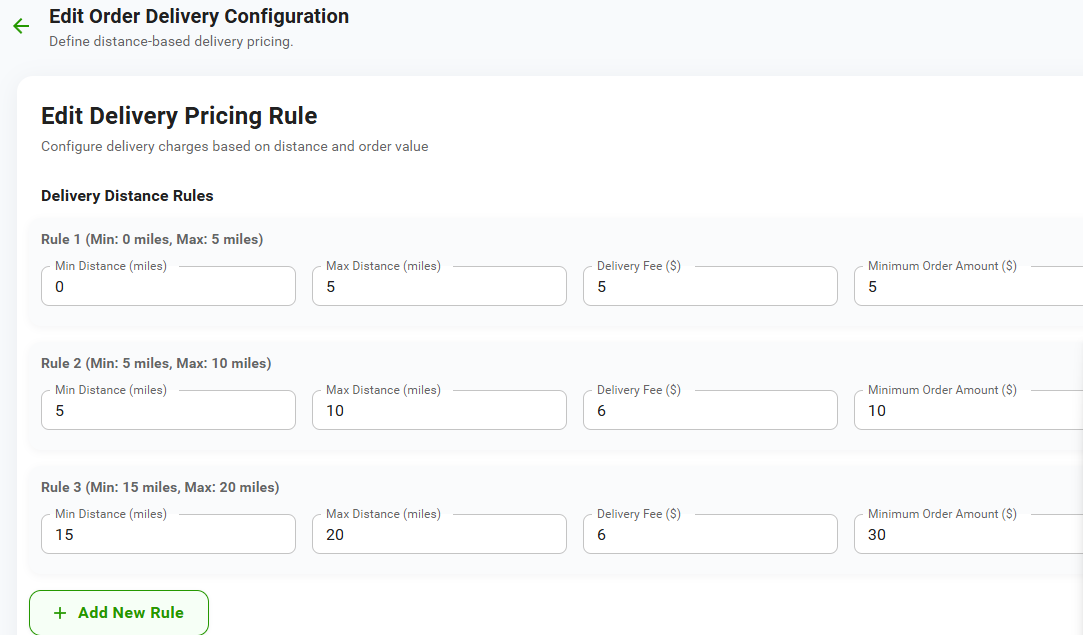Viewport: 1083px width, 635px height.
Task: Click the Rule 3 header label
Action: tap(160, 487)
